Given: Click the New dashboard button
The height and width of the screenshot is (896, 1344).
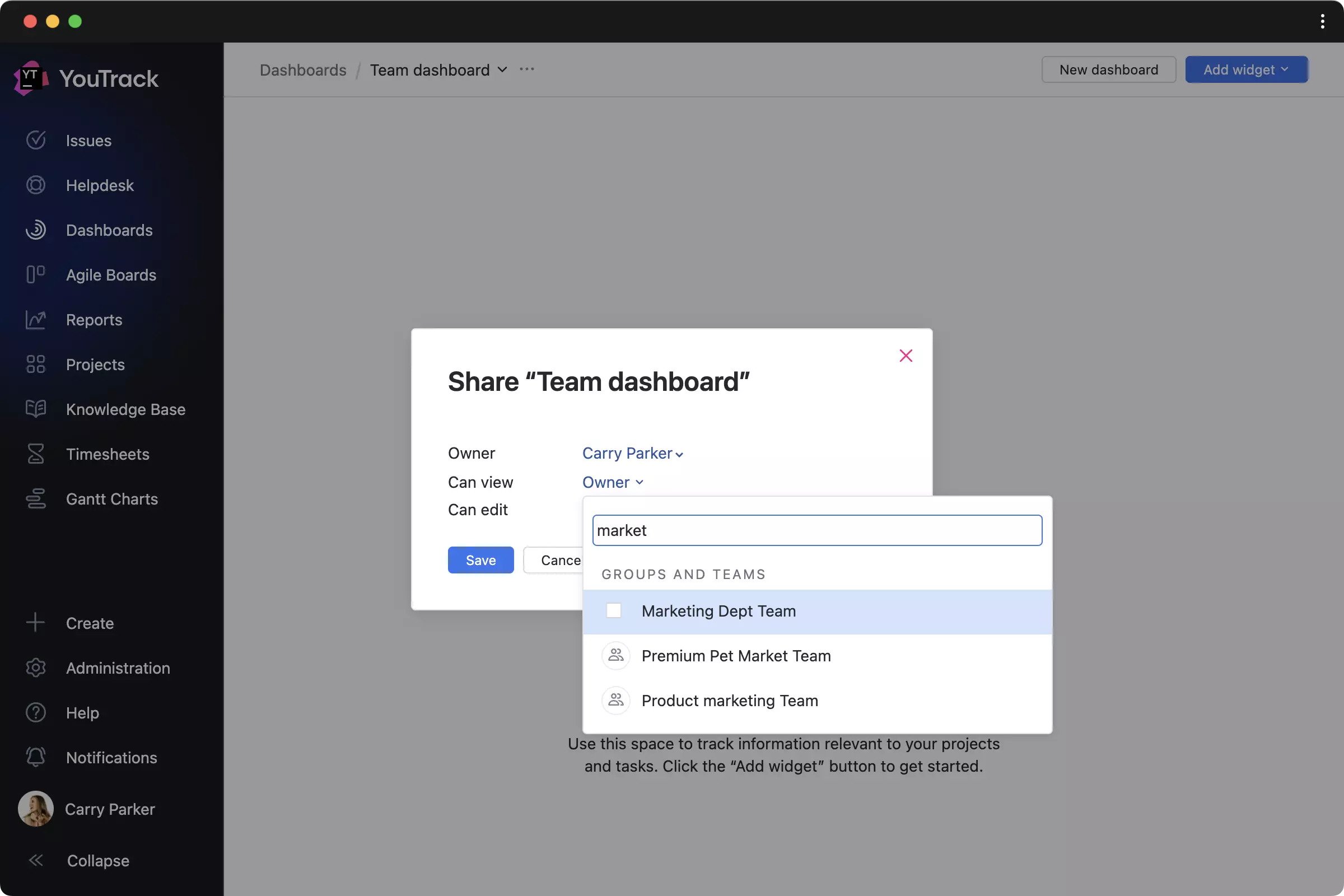Looking at the screenshot, I should 1108,69.
